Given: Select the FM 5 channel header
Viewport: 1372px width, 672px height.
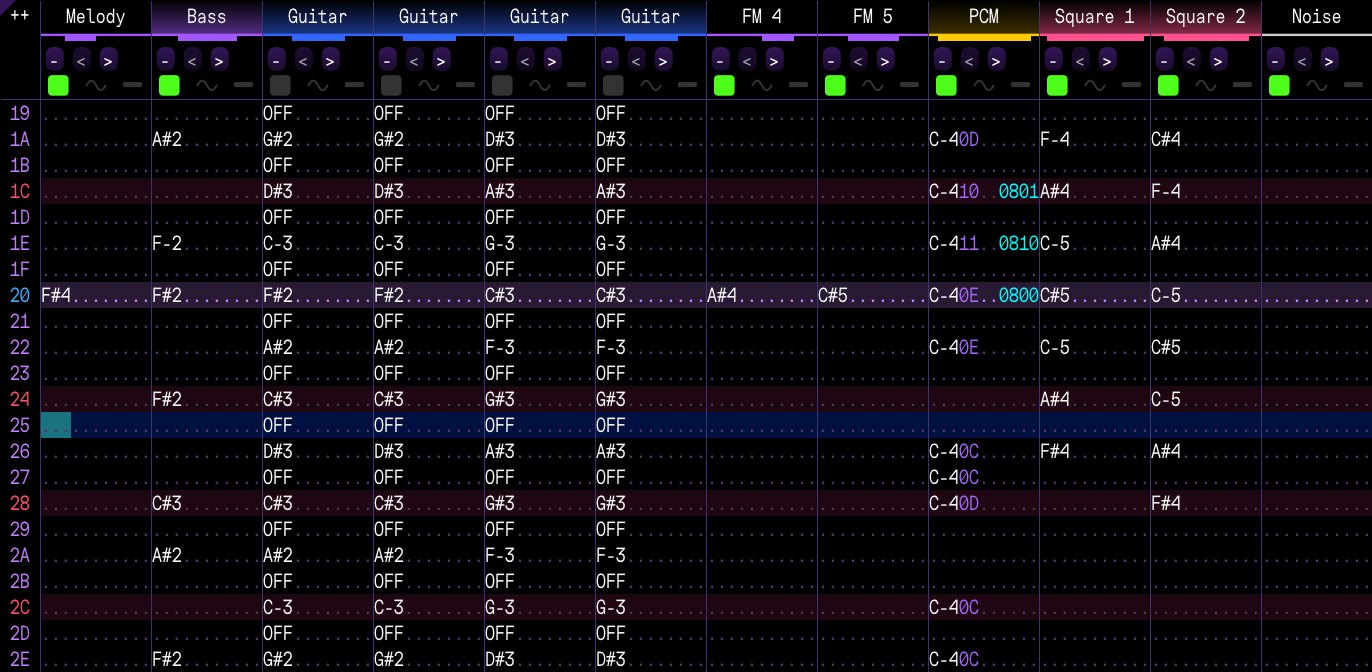Looking at the screenshot, I should click(872, 17).
